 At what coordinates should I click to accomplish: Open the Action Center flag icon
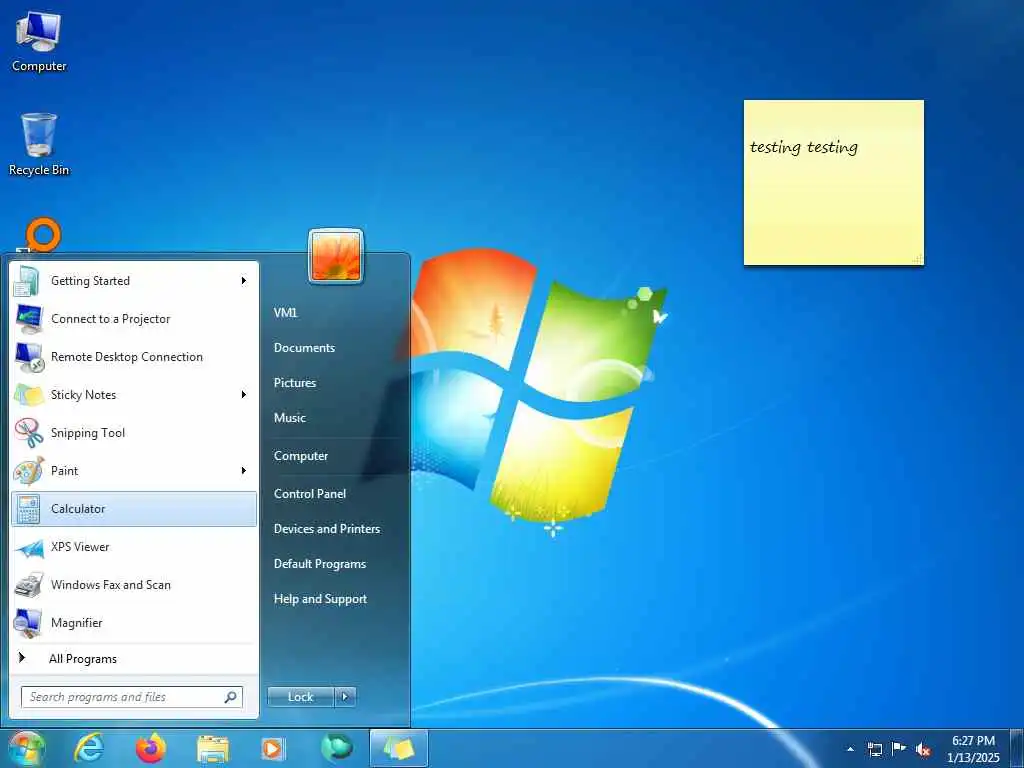(899, 748)
